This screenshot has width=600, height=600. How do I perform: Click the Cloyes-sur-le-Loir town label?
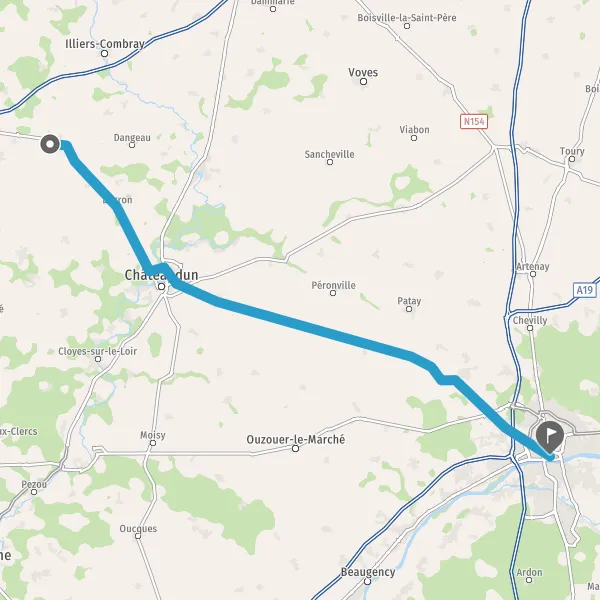pyautogui.click(x=98, y=351)
